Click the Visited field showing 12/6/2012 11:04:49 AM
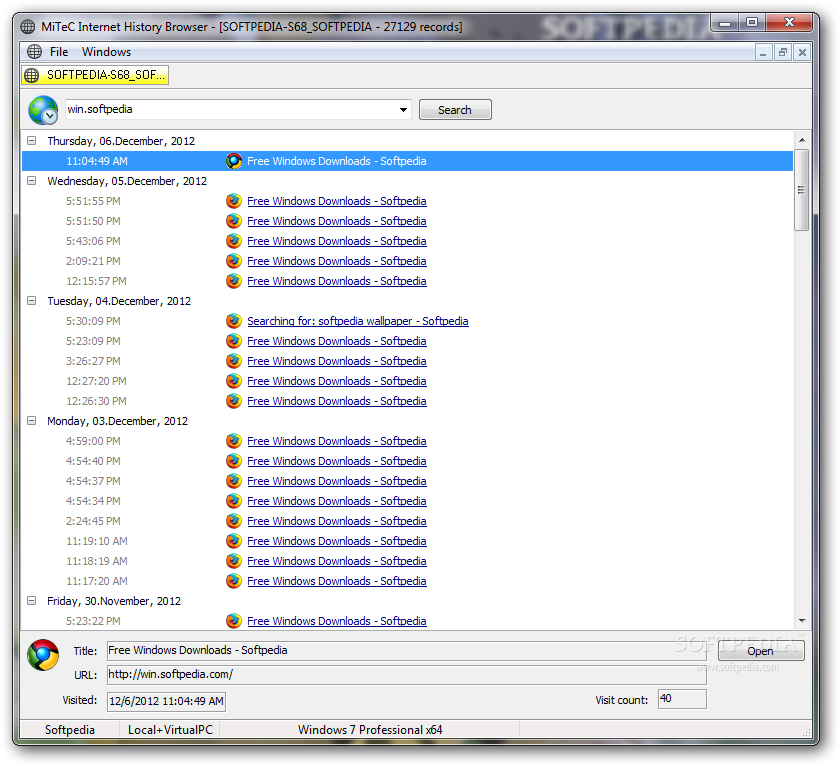This screenshot has width=840, height=766. point(166,701)
